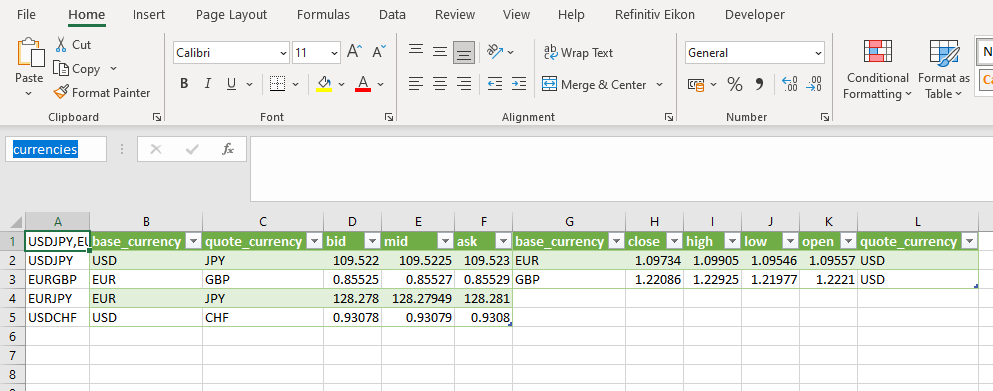993x391 pixels.
Task: Open the Developer tab
Action: (755, 15)
